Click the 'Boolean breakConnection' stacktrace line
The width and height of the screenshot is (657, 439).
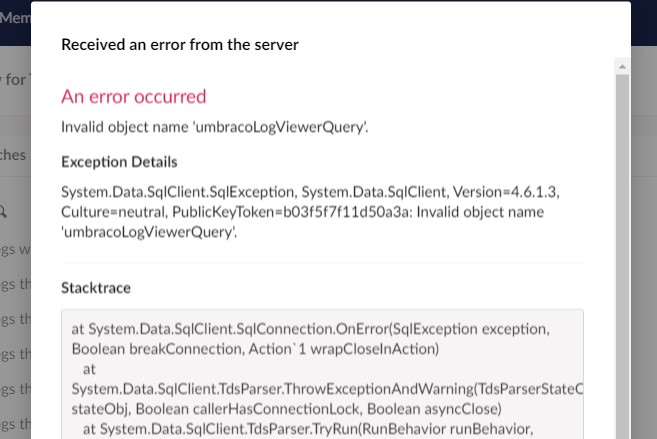pyautogui.click(x=255, y=348)
